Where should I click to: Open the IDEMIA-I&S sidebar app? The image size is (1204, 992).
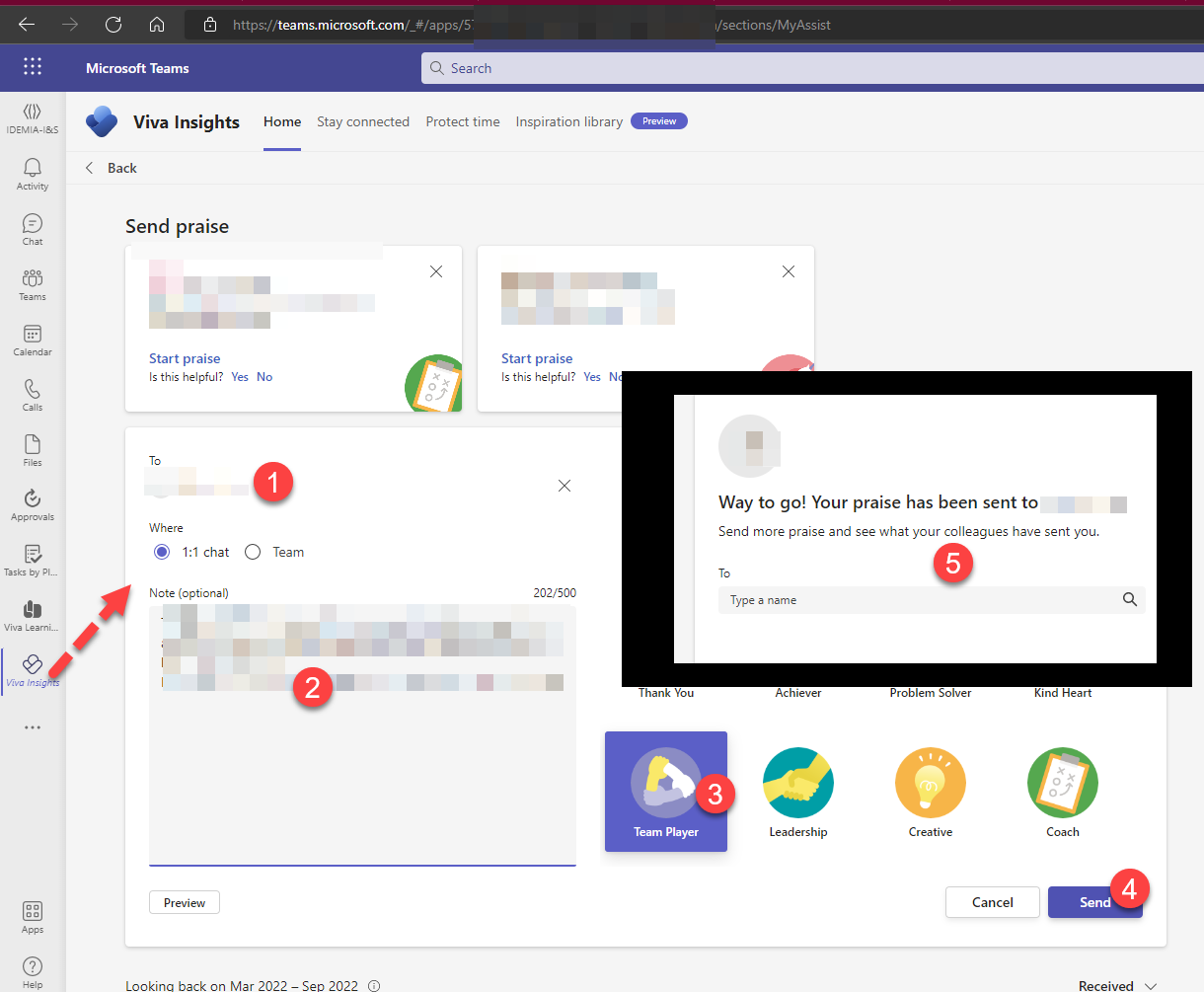[33, 118]
